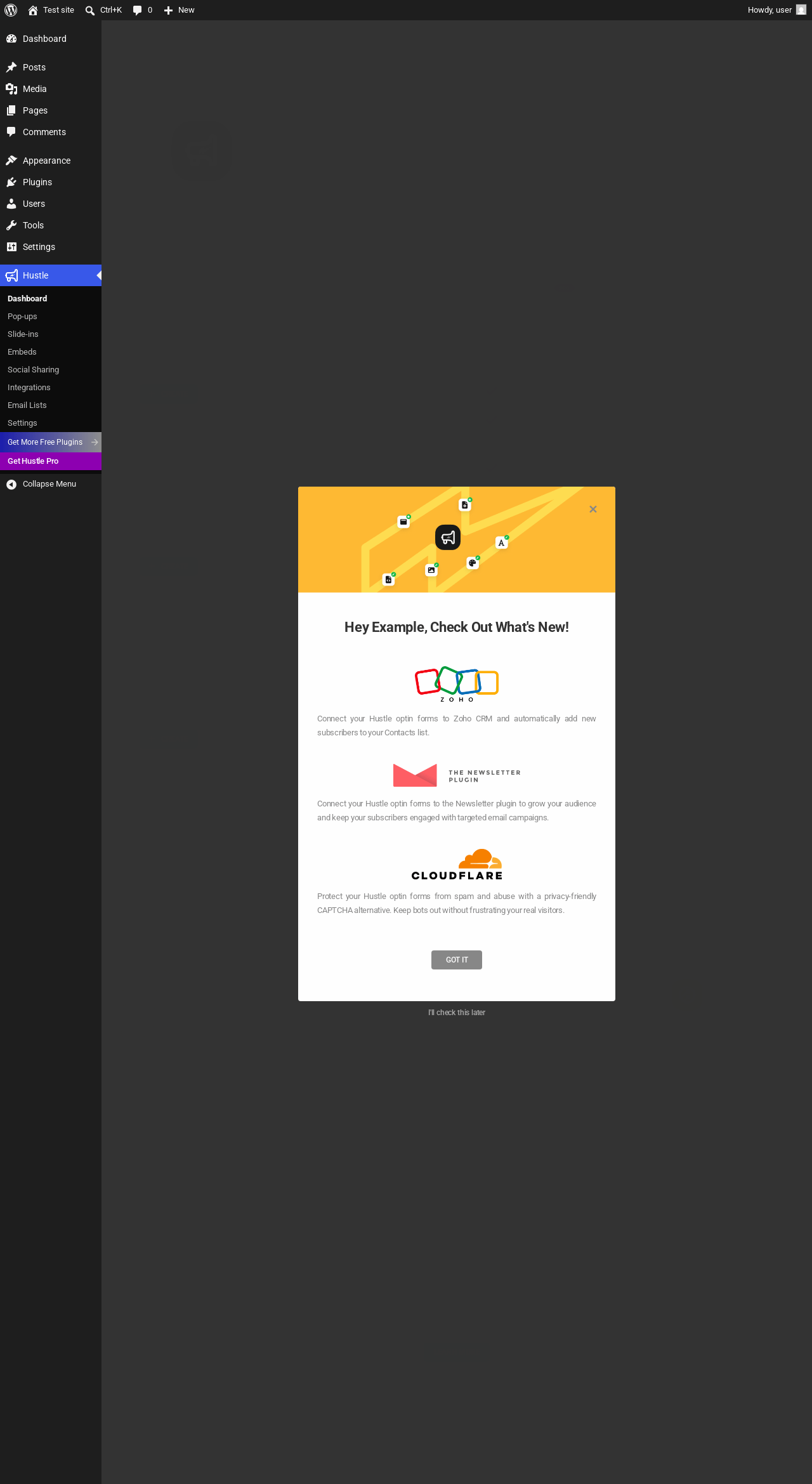Collapse the admin sidebar menu
The height and width of the screenshot is (1484, 812).
tap(51, 484)
